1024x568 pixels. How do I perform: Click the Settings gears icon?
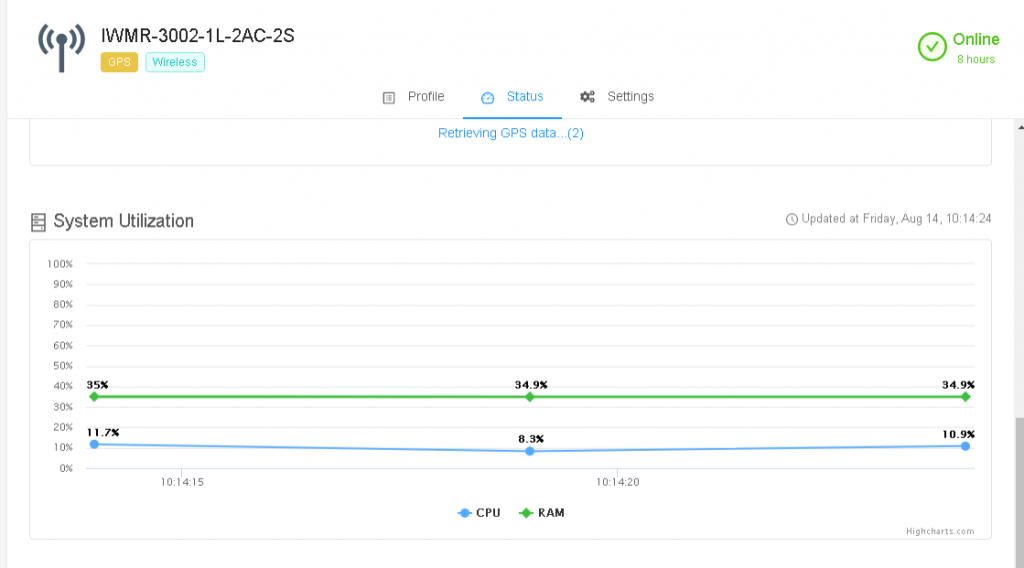click(588, 97)
